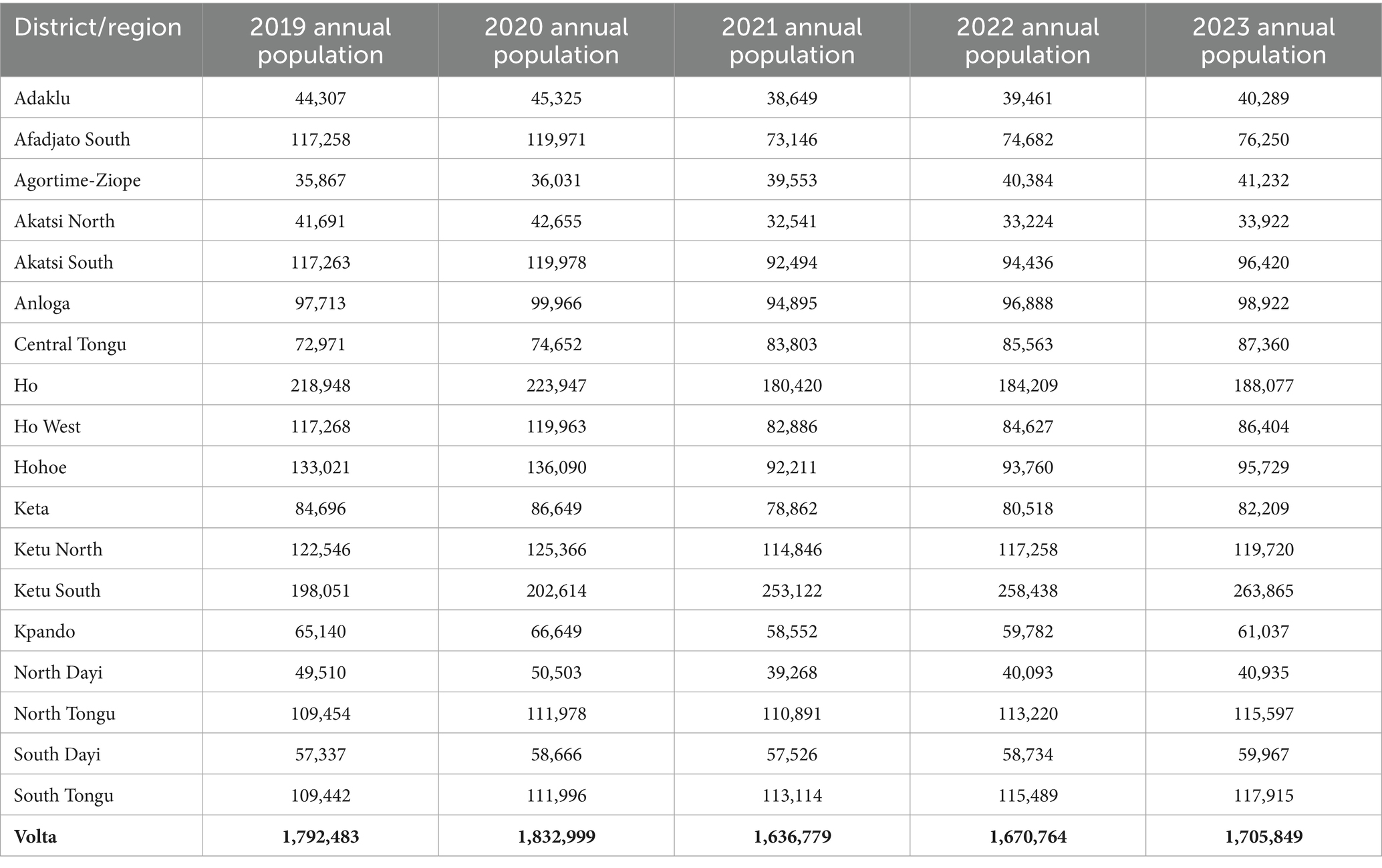The width and height of the screenshot is (1382, 868).
Task: Select the 2019 annual population header
Action: pos(320,41)
